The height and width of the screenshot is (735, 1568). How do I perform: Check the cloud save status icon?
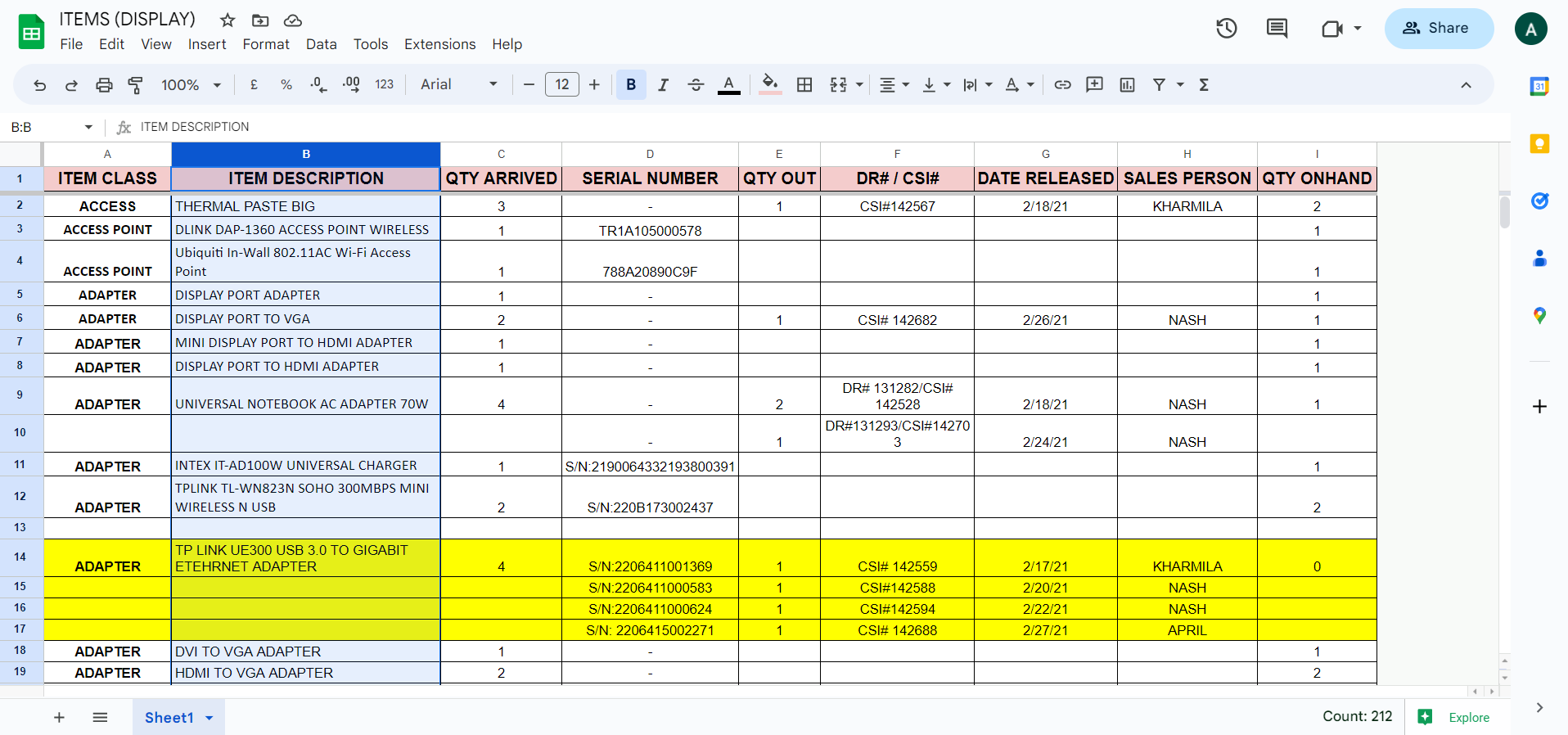[293, 20]
